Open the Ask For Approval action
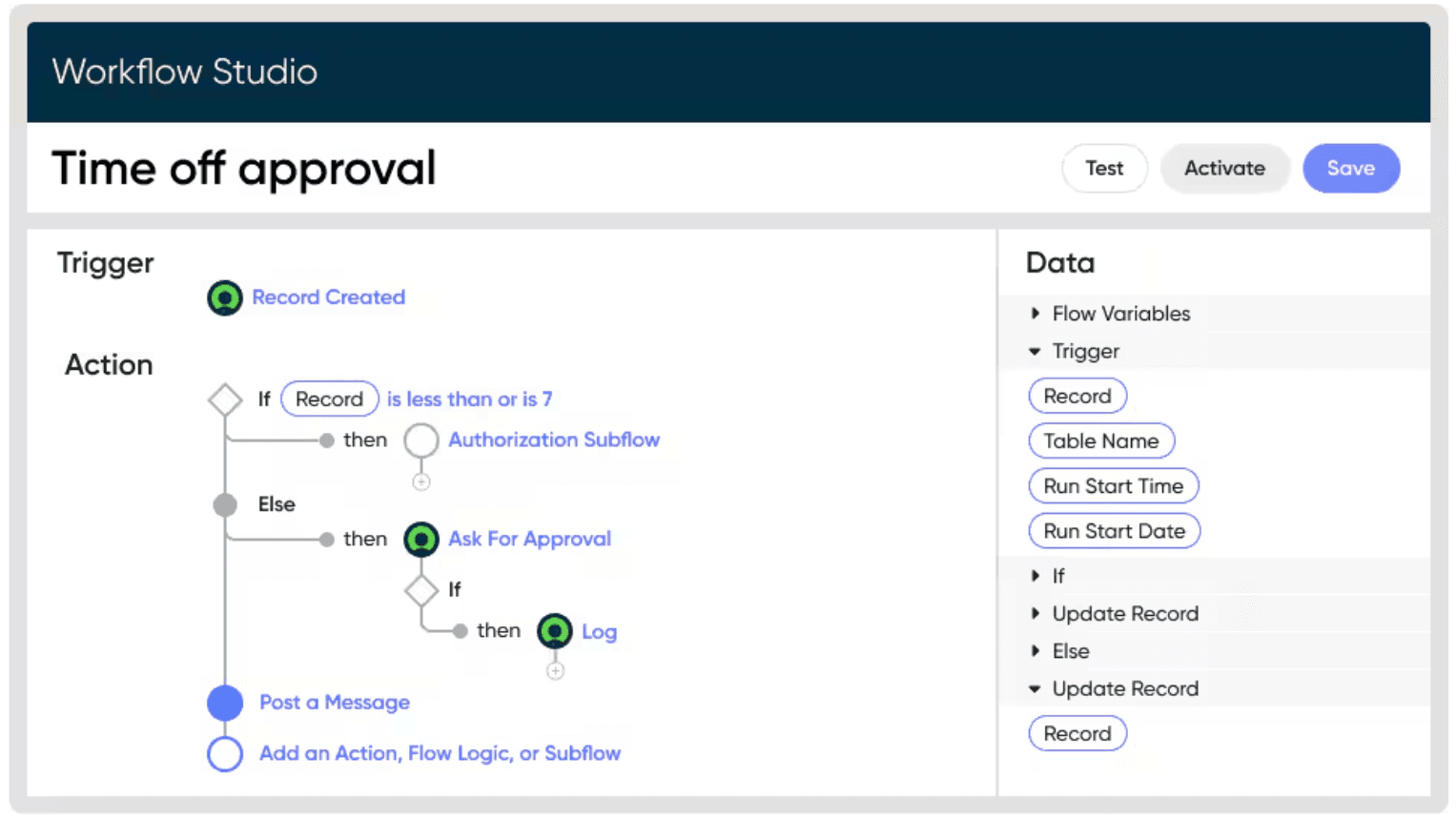The width and height of the screenshot is (1456, 818). (x=530, y=540)
